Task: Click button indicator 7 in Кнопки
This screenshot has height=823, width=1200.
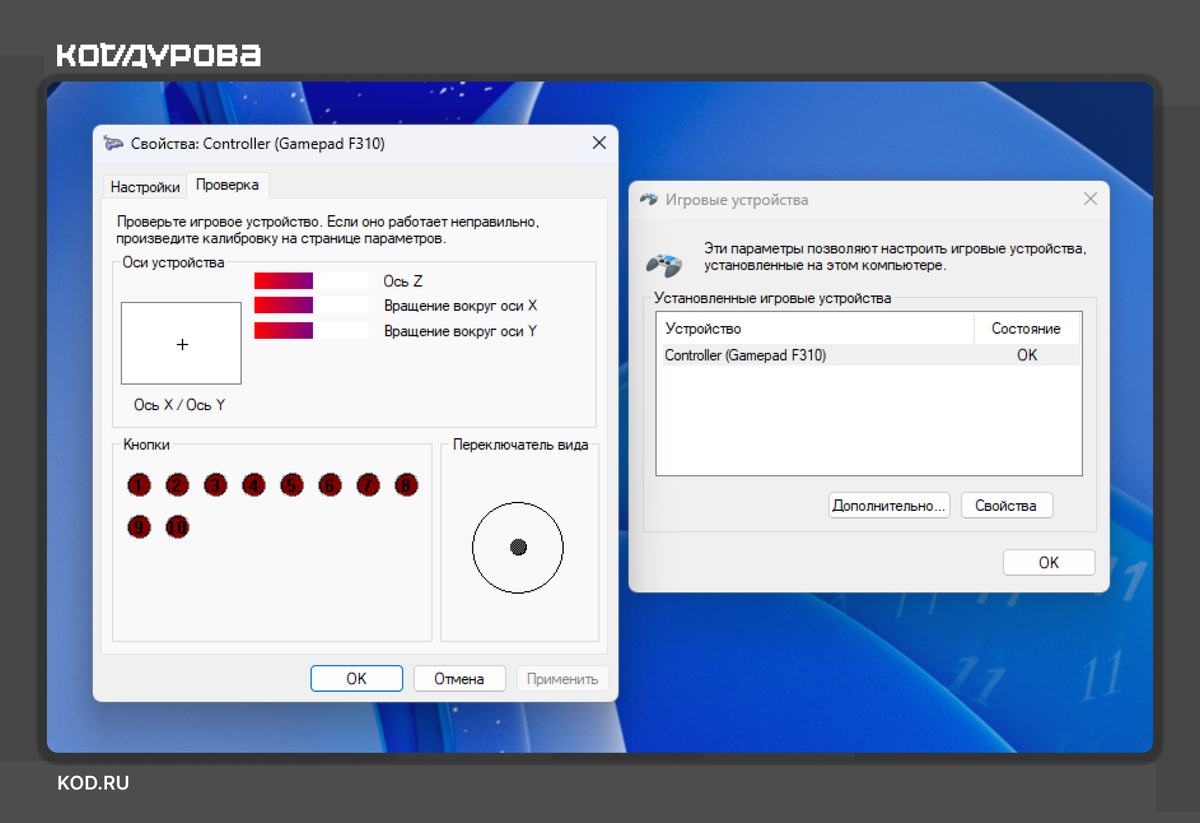Action: click(x=368, y=486)
